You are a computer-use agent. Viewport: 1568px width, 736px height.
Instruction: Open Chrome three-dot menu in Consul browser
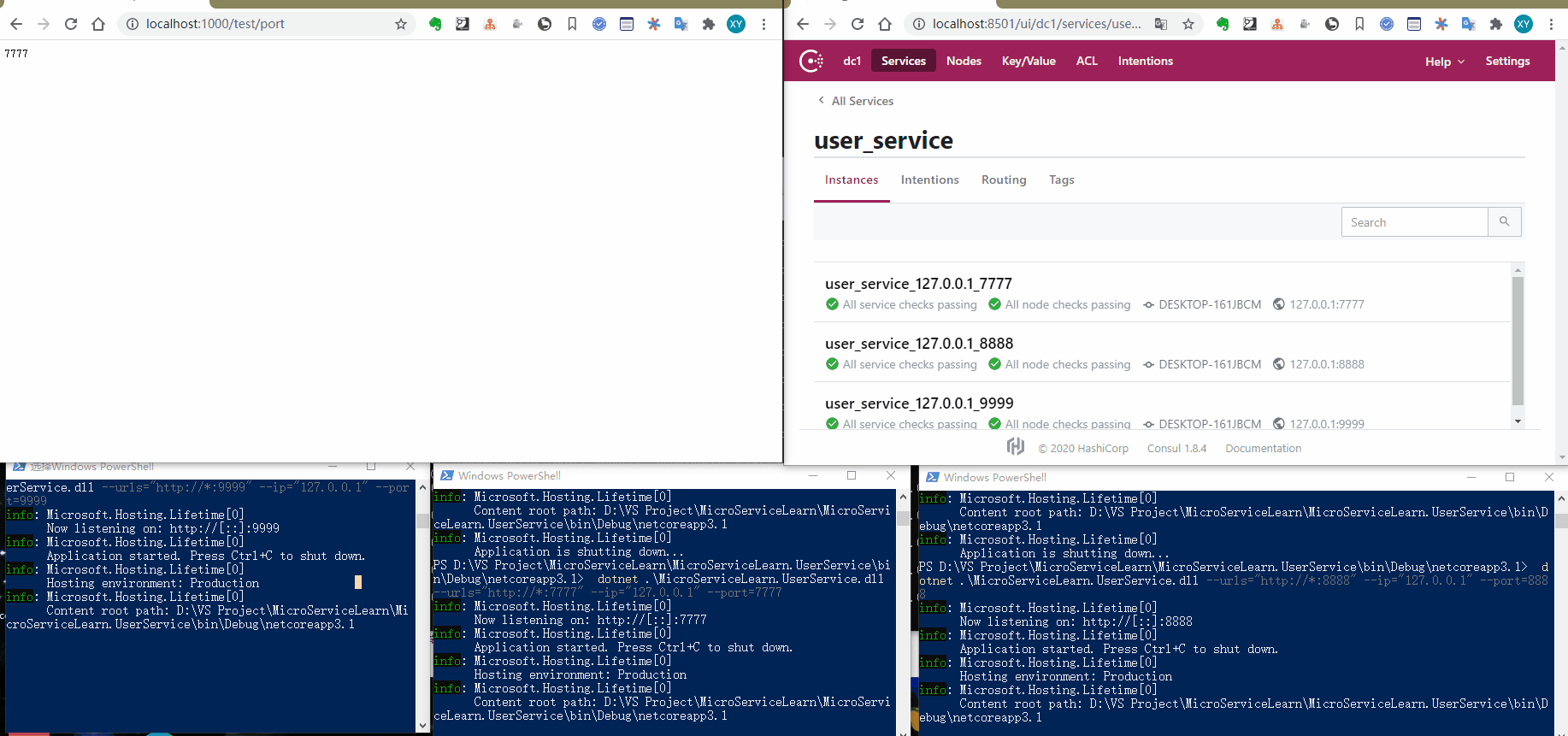(1551, 24)
